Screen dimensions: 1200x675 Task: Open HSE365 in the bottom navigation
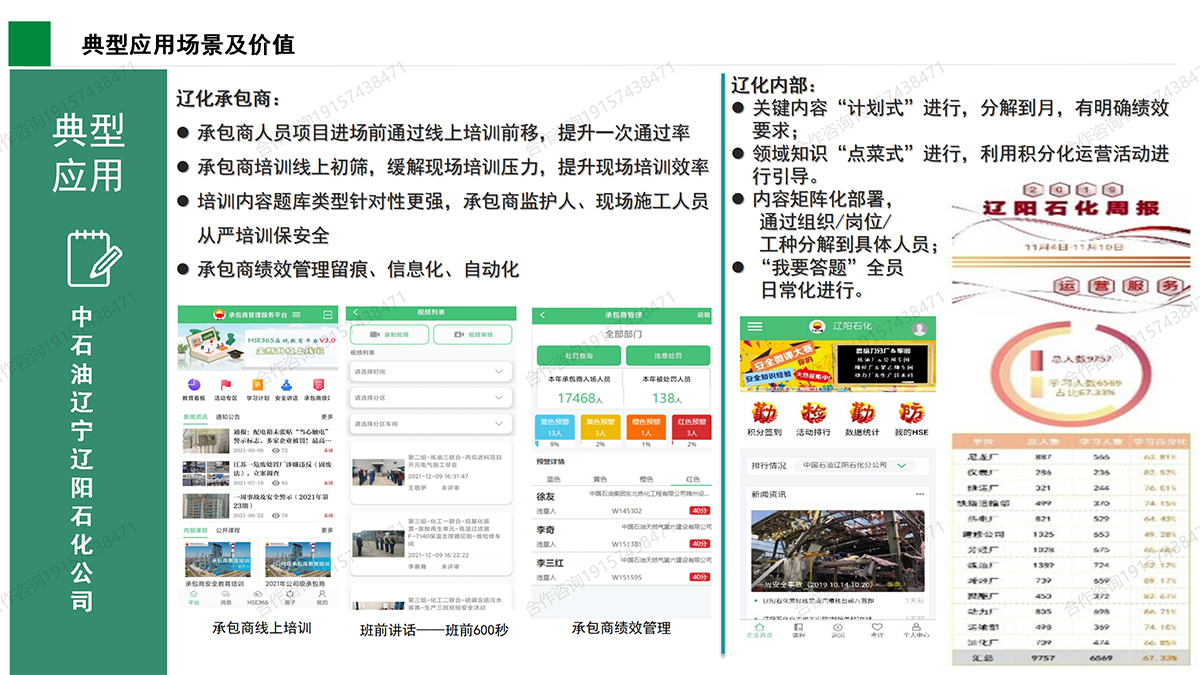click(x=258, y=598)
